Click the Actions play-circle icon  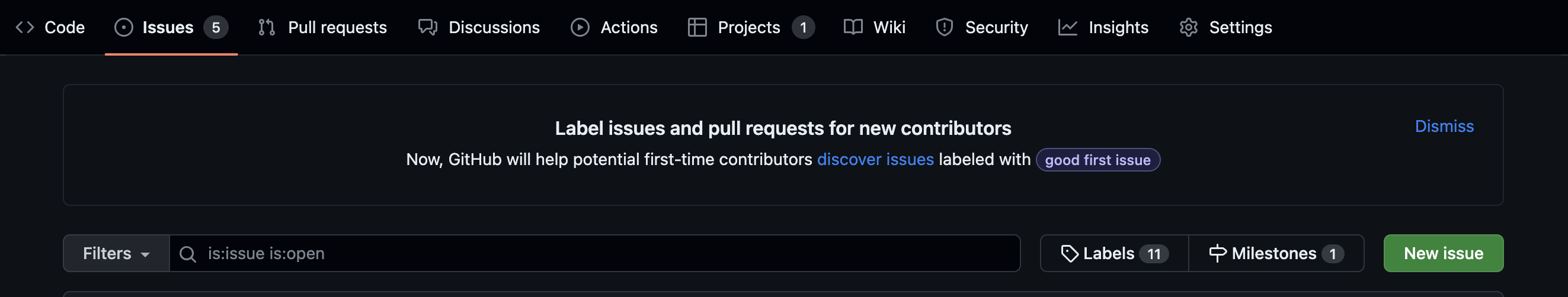[580, 27]
